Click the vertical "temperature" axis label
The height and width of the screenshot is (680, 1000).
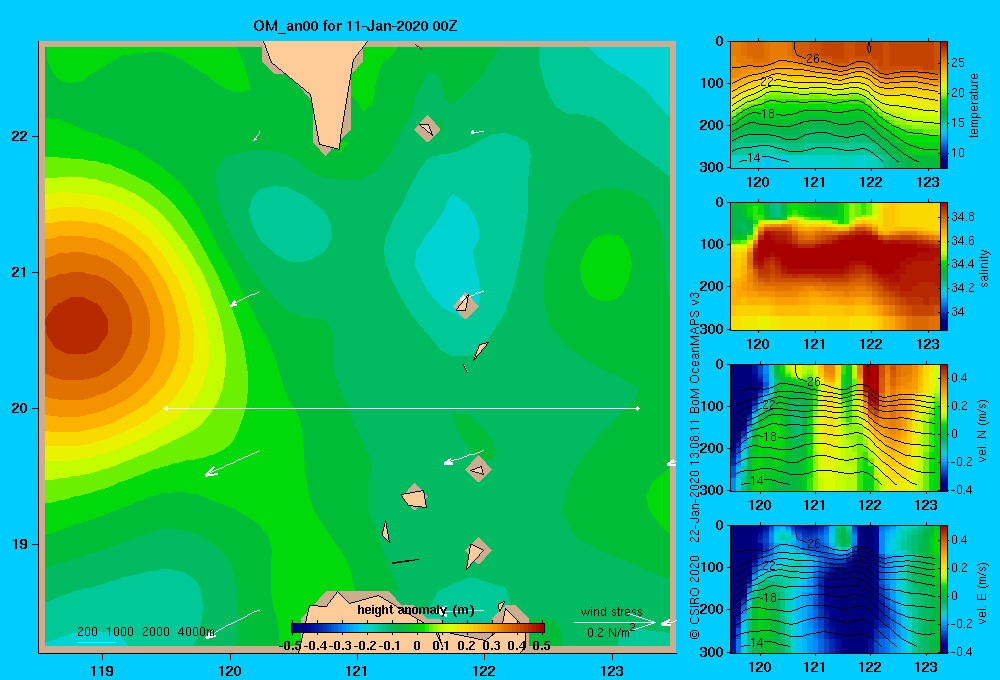pyautogui.click(x=974, y=105)
